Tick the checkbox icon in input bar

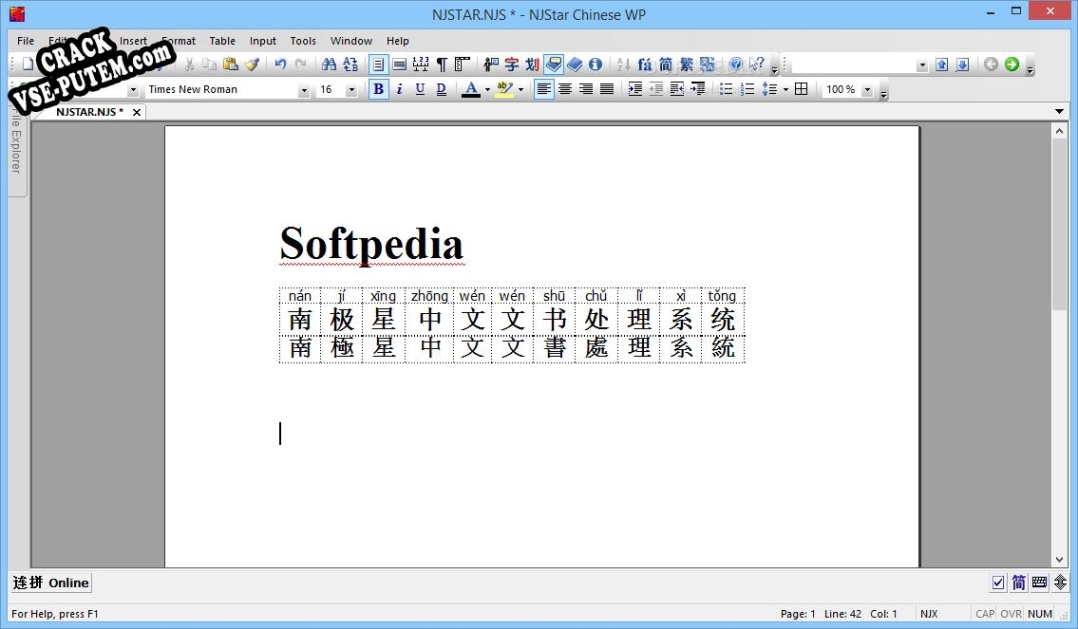(998, 583)
